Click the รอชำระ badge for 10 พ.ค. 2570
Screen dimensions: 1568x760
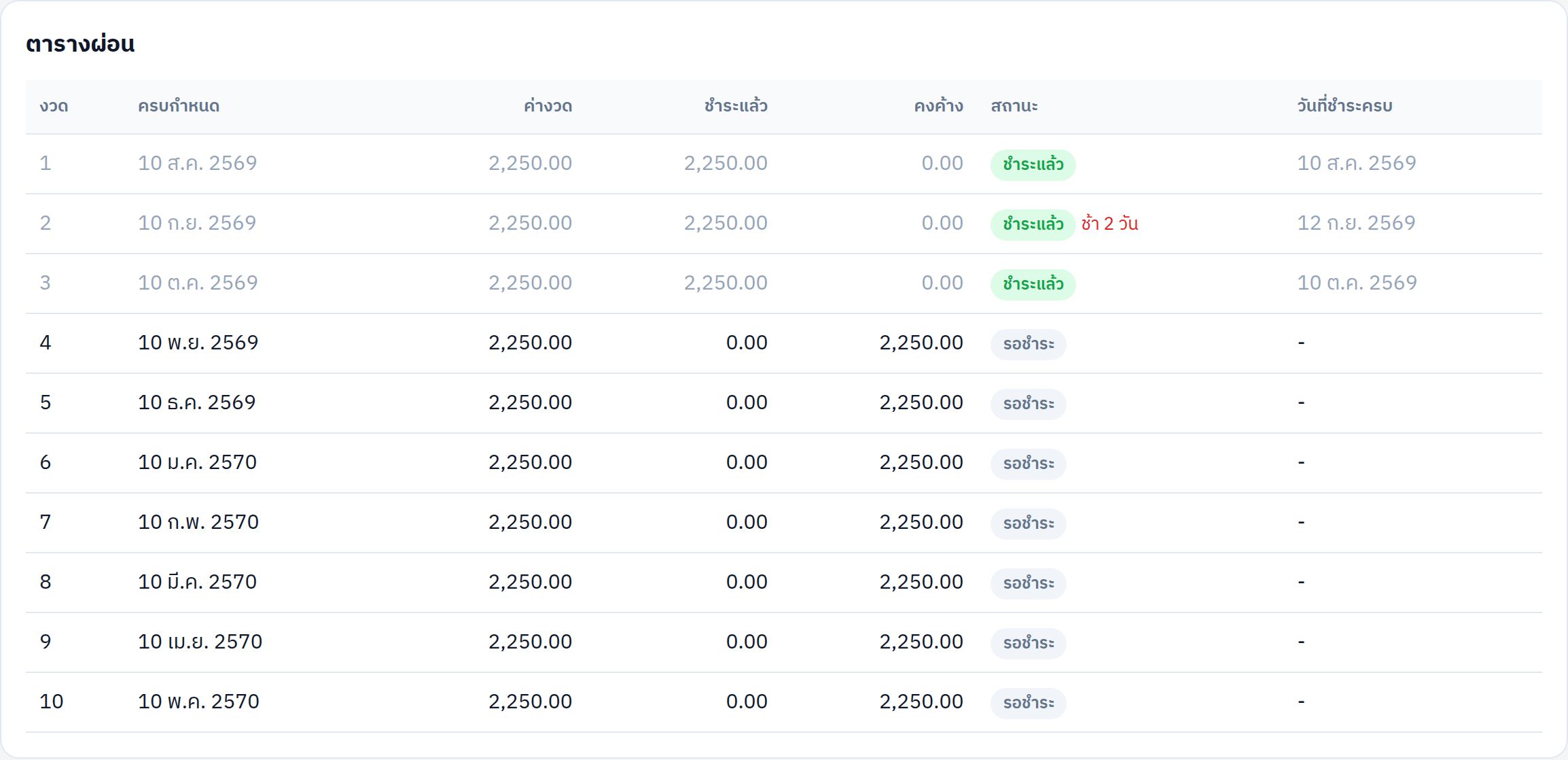point(1028,703)
